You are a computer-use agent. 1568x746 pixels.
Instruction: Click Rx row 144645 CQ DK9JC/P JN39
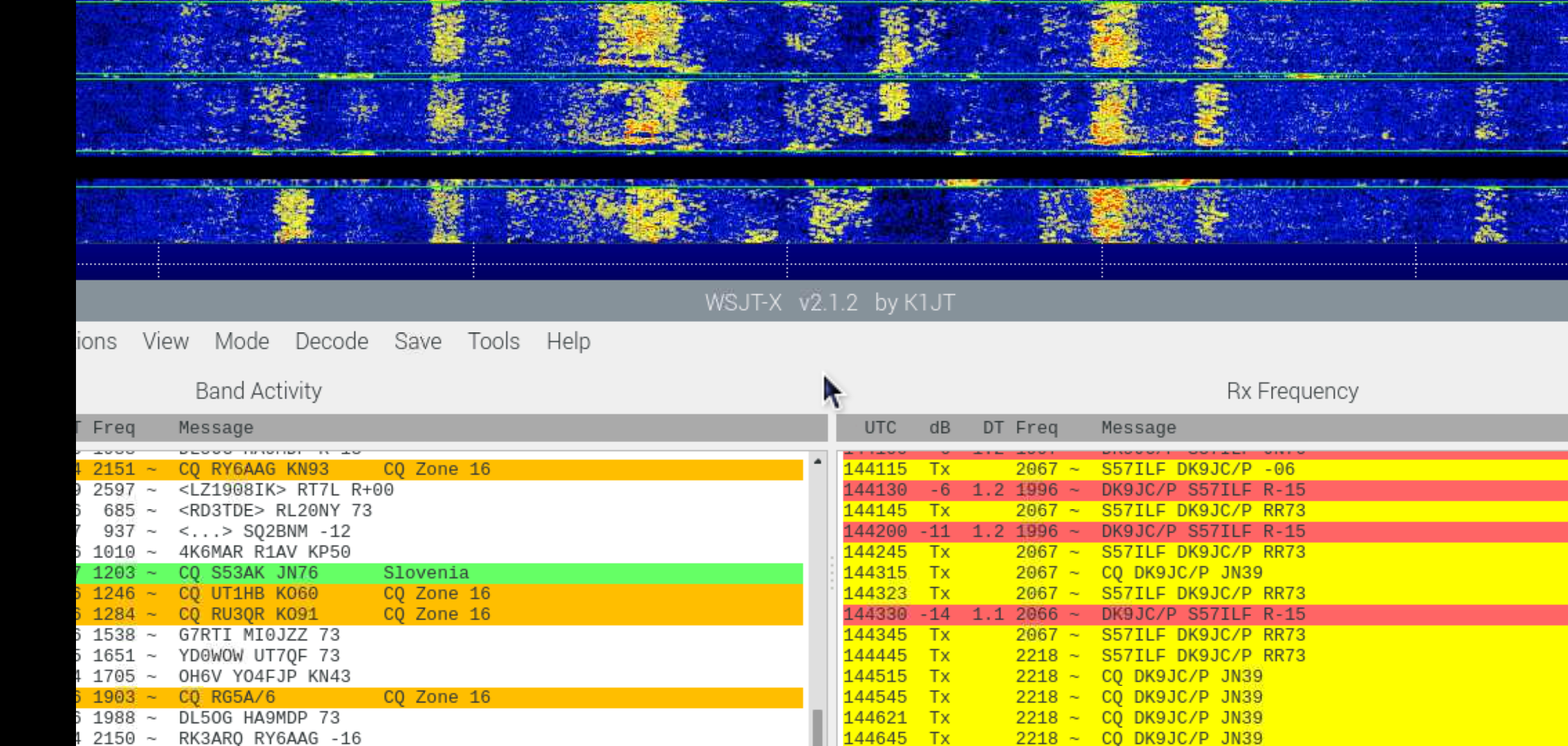(1205, 738)
